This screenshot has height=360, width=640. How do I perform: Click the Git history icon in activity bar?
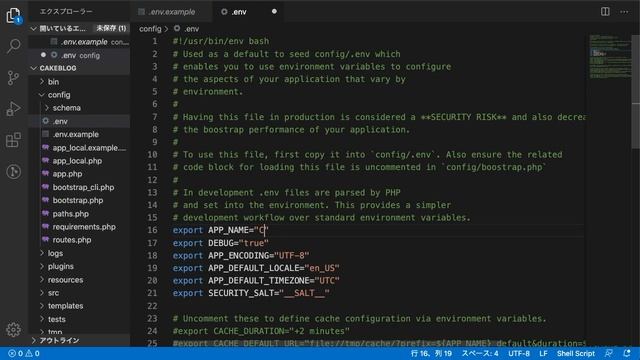point(13,171)
